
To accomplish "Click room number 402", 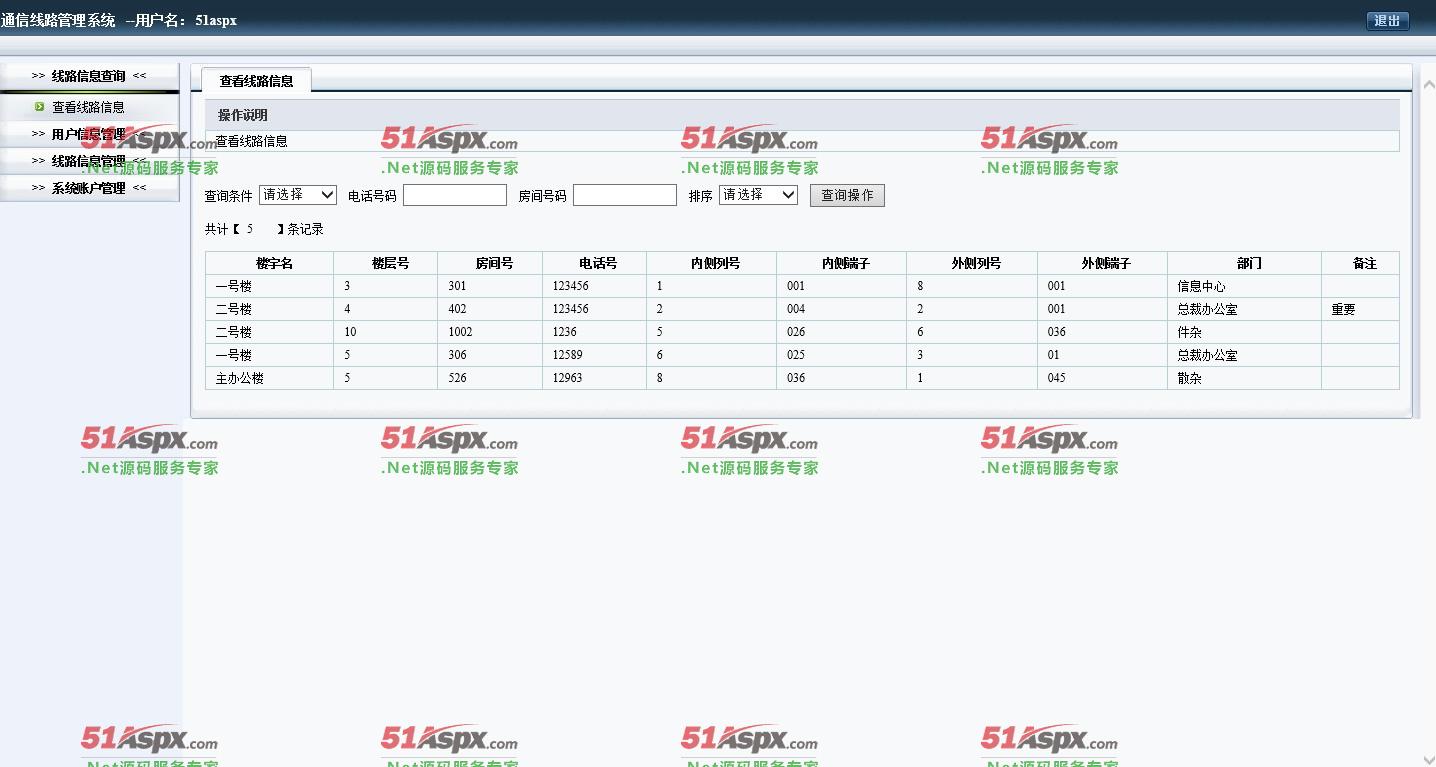I will tap(457, 309).
